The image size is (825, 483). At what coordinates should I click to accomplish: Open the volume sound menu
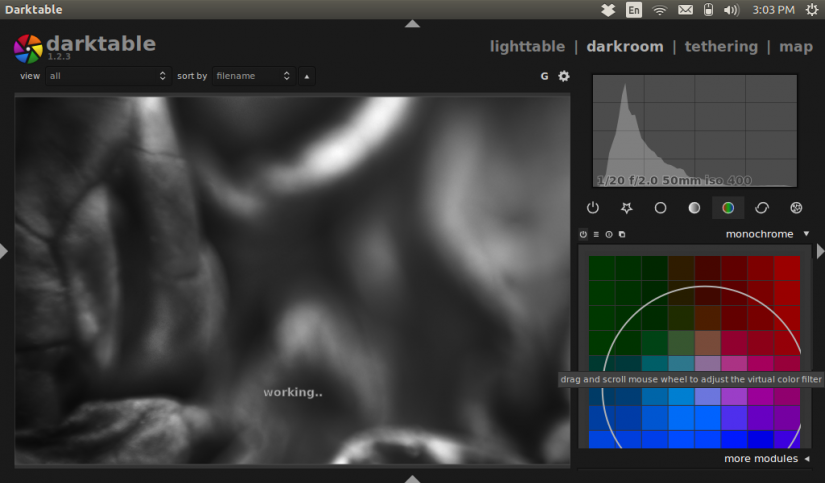point(731,10)
